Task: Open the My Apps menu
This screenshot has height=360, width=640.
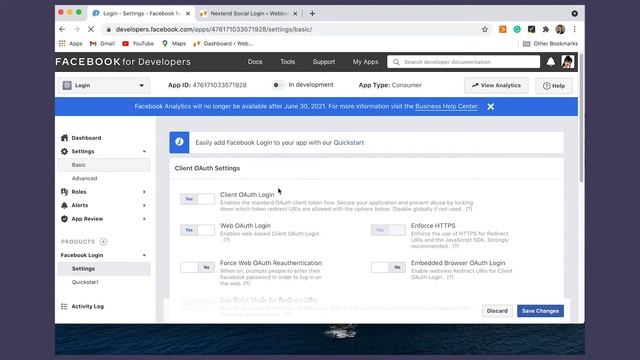Action: coord(365,62)
